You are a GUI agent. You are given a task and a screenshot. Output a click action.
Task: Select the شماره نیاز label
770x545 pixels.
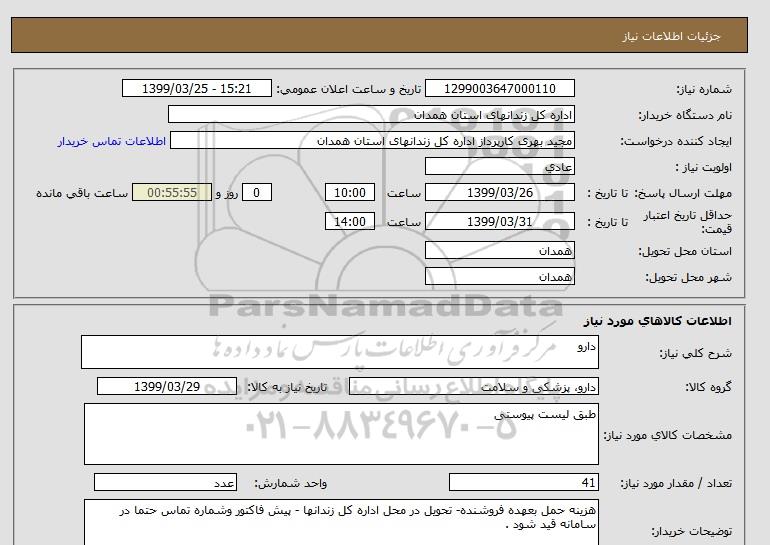pos(704,89)
